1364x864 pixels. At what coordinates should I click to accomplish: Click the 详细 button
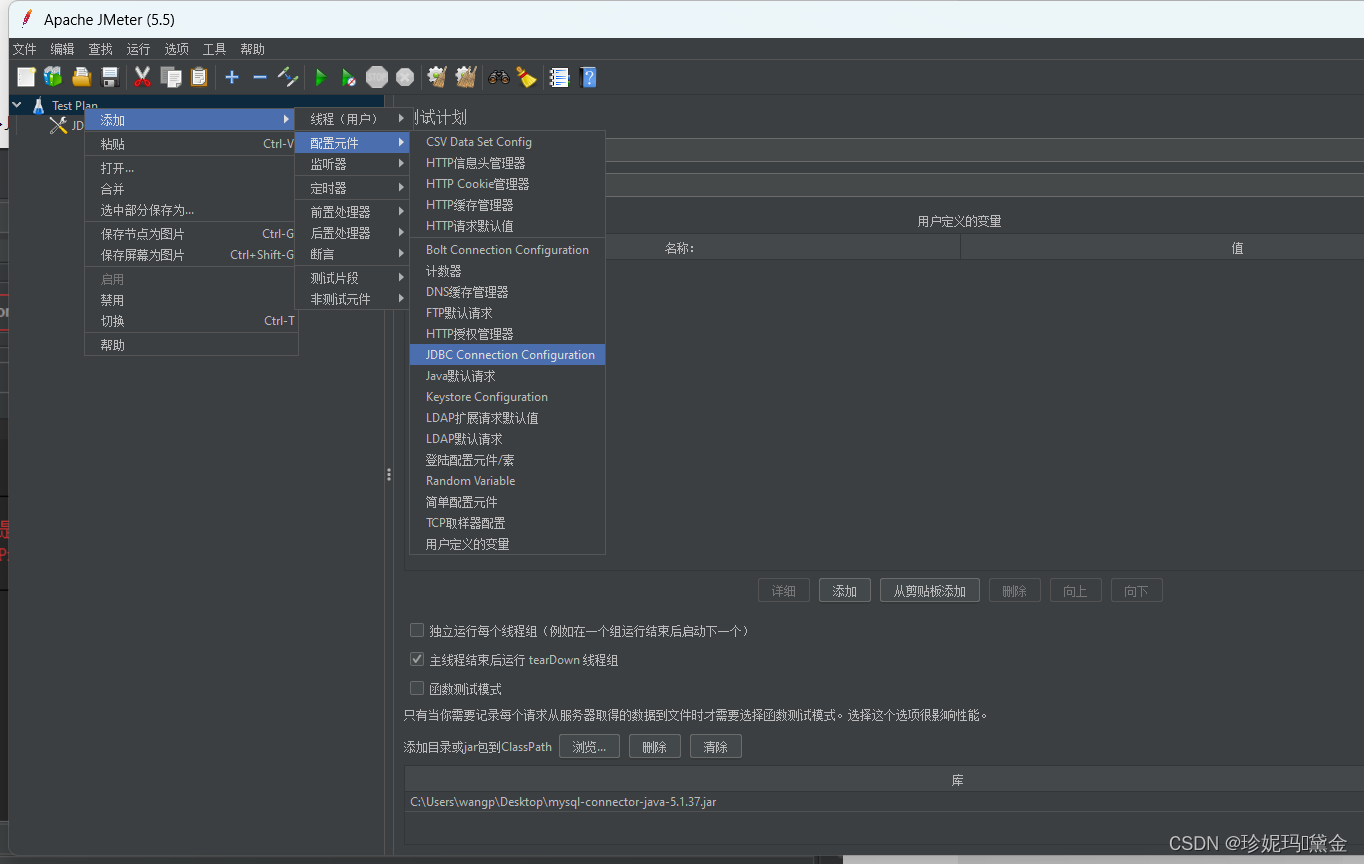coord(784,591)
